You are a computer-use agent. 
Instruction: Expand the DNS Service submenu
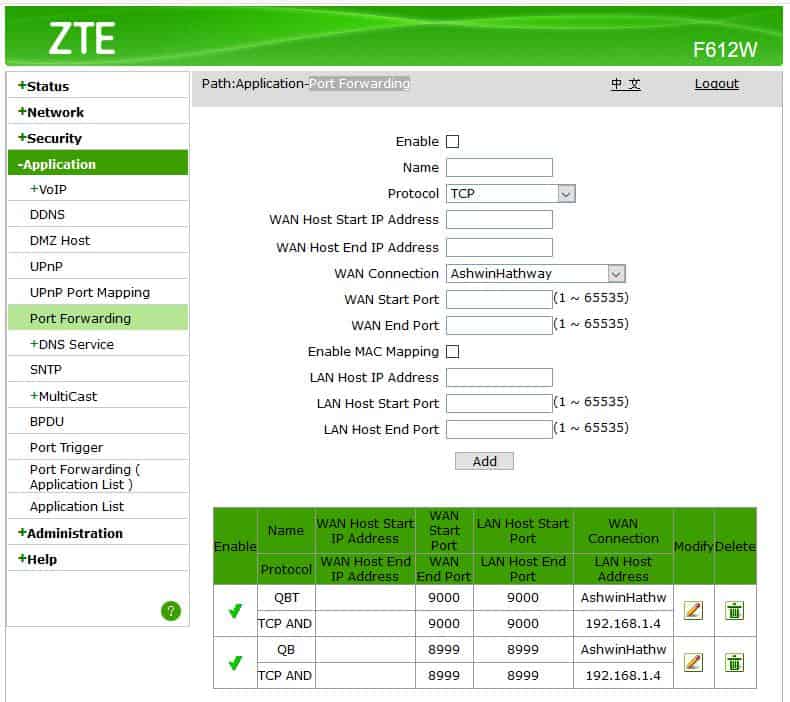[72, 344]
